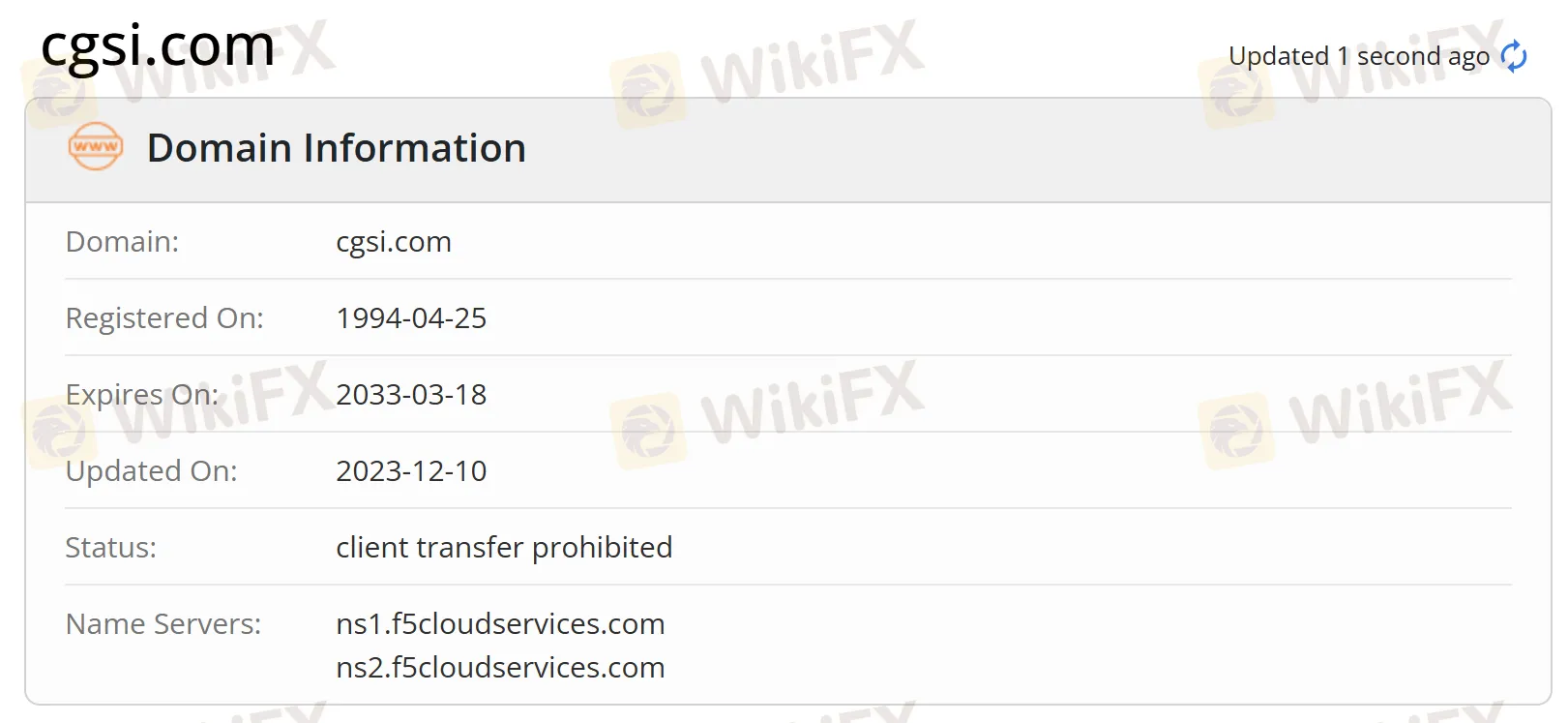Click the Registered On: label

tap(164, 318)
